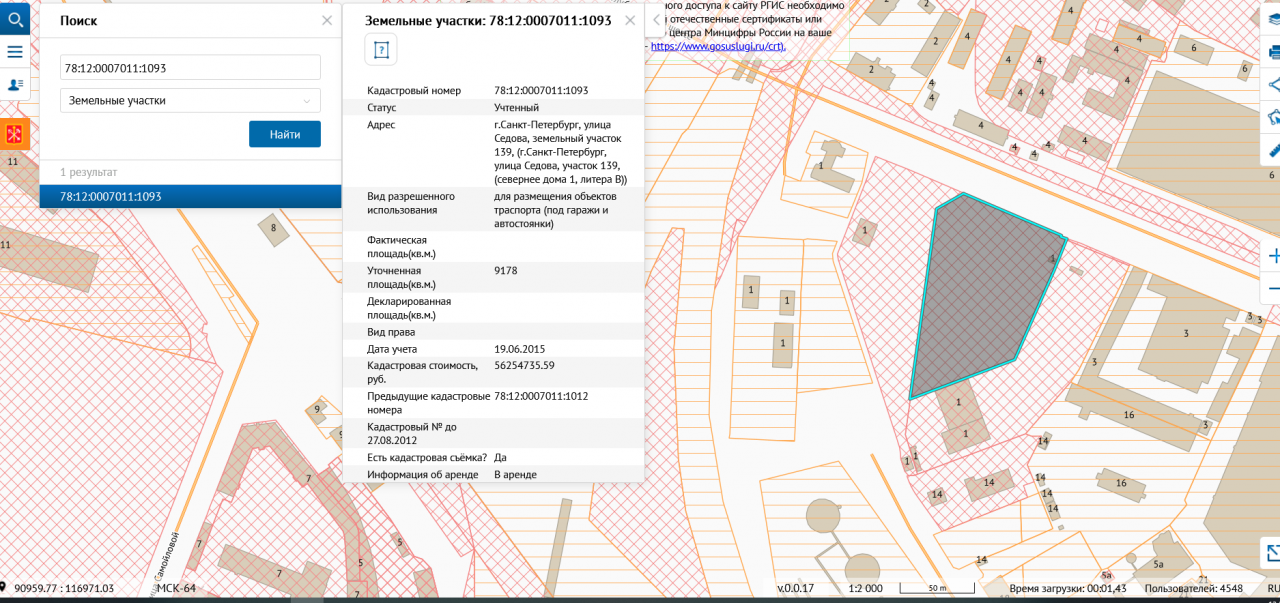Click the print map icon
The height and width of the screenshot is (603, 1280).
(1273, 52)
